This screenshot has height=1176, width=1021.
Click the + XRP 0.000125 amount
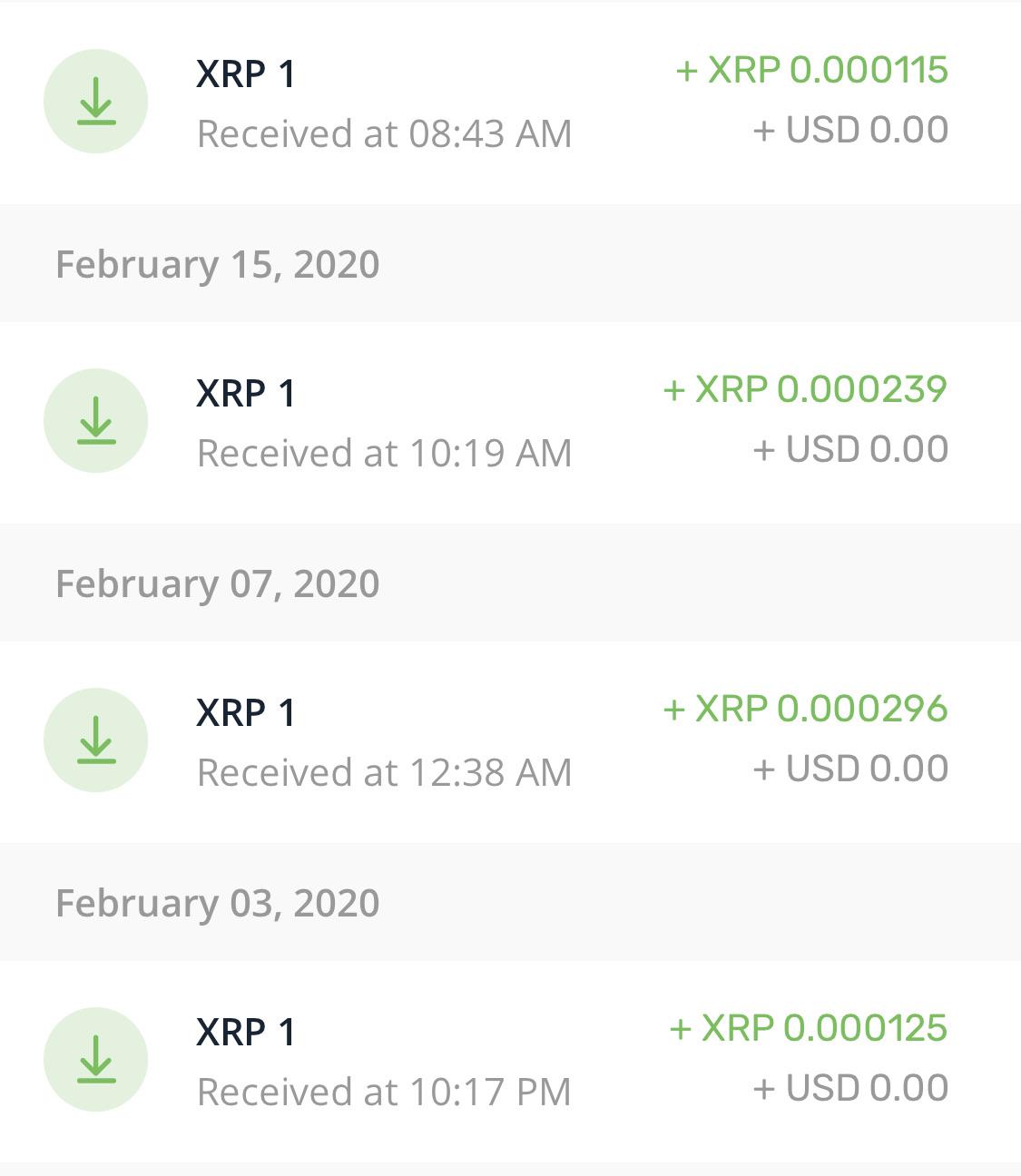[x=808, y=1028]
